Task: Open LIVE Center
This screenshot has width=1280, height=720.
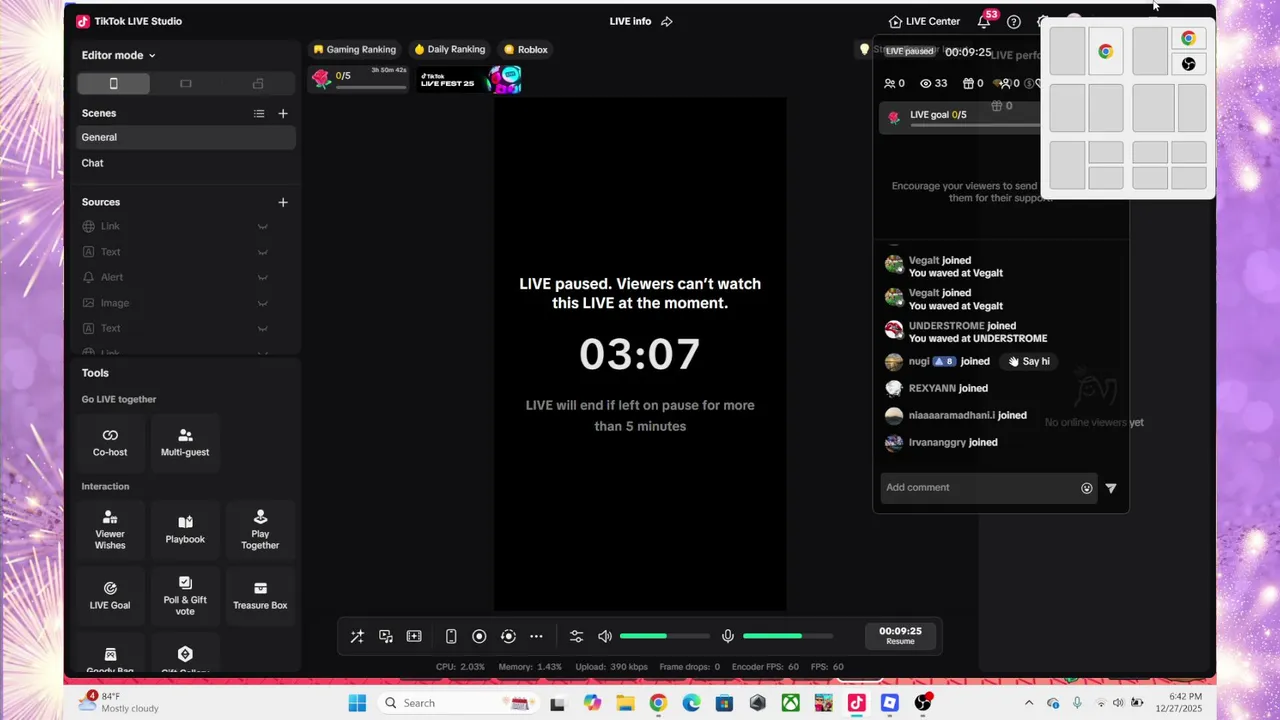Action: point(924,21)
